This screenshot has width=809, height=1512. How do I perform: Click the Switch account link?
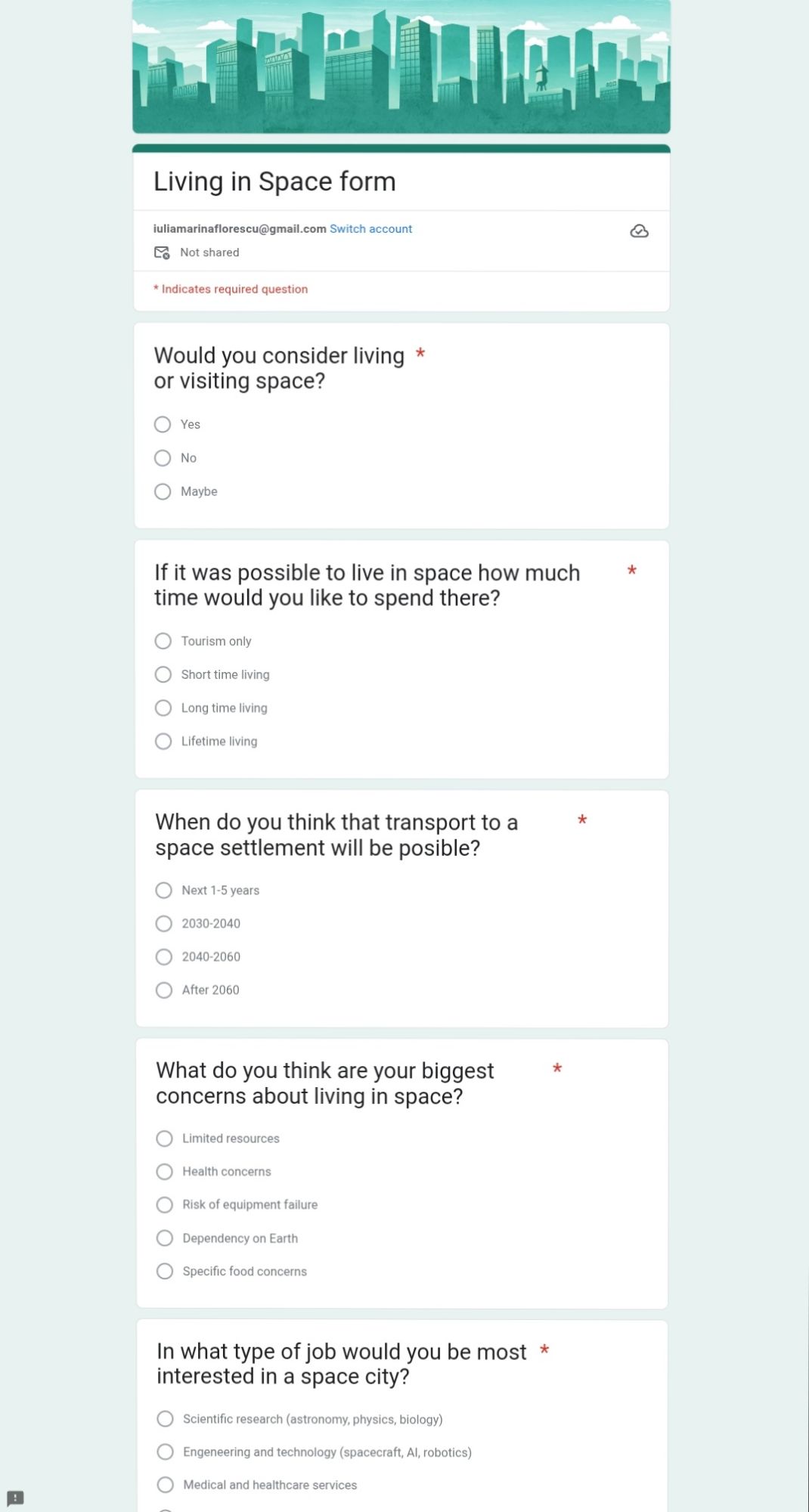pyautogui.click(x=370, y=229)
